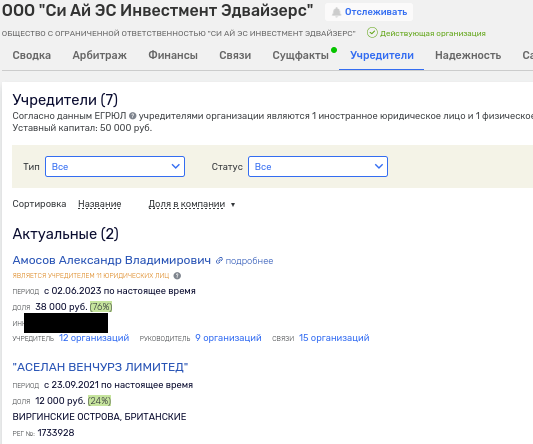Open Амосов Александр Владимирович profile
Screen dimensions: 533x444
[x=111, y=260]
